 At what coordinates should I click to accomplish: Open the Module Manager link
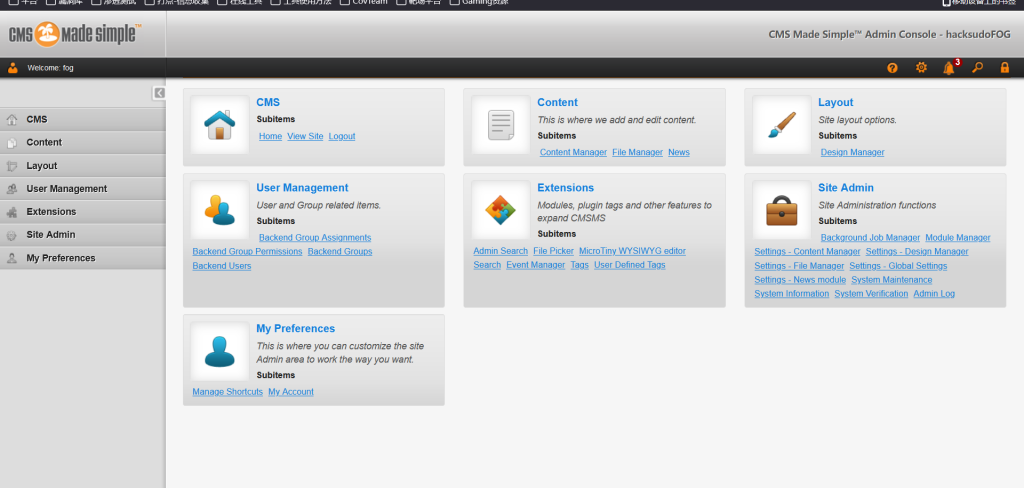pyautogui.click(x=957, y=238)
